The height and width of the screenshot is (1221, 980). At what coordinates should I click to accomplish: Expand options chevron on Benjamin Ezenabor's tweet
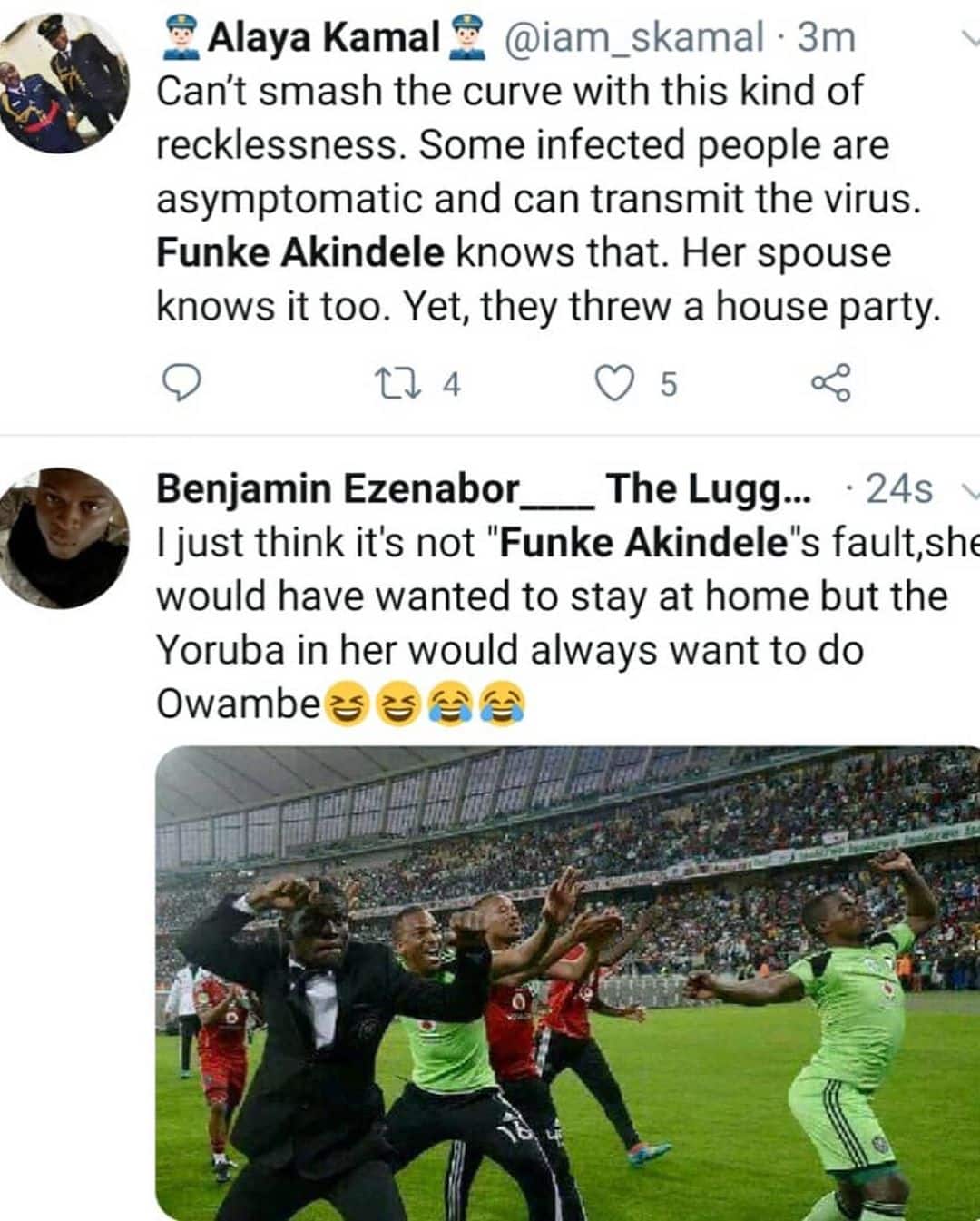point(969,491)
